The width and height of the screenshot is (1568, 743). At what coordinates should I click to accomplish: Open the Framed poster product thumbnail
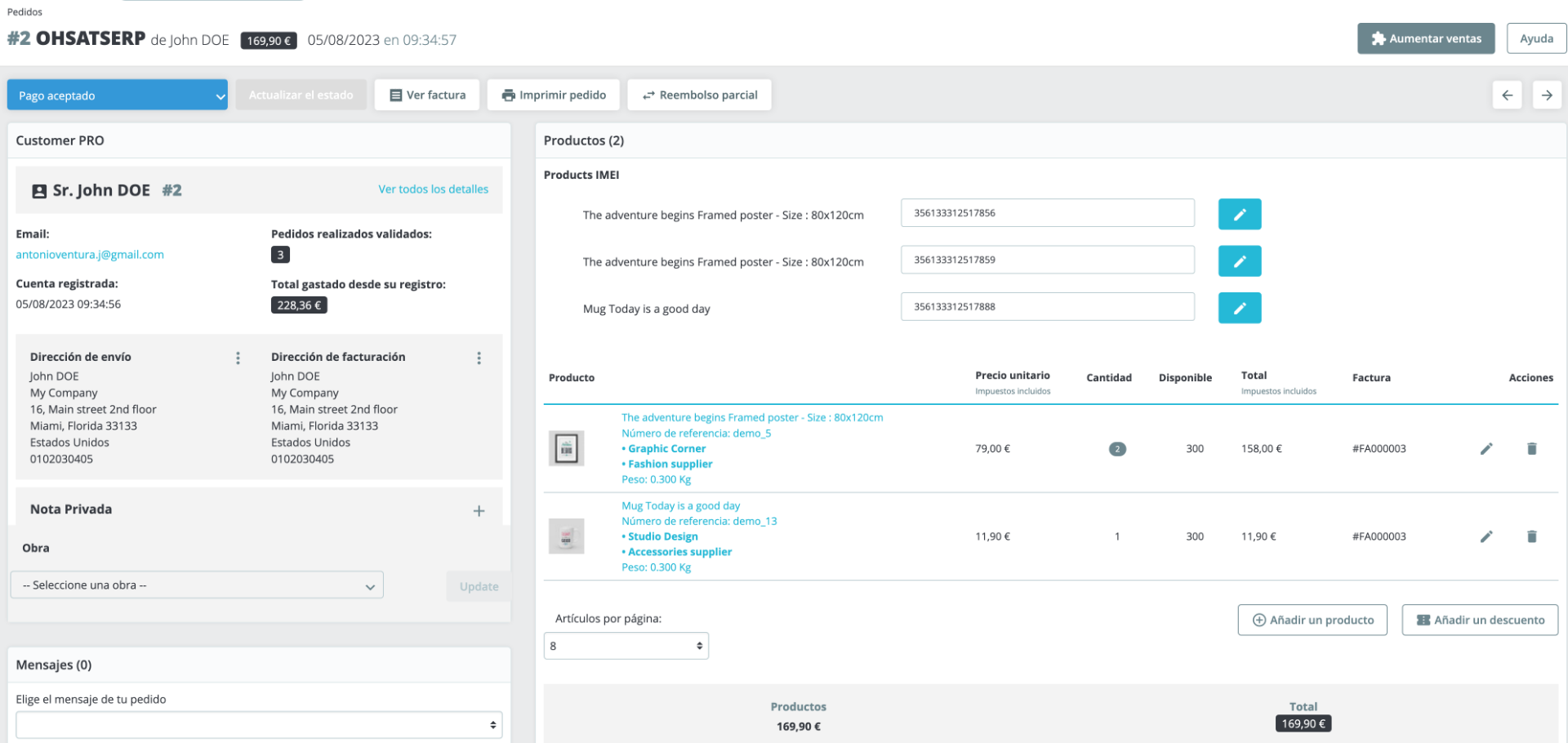coord(566,448)
